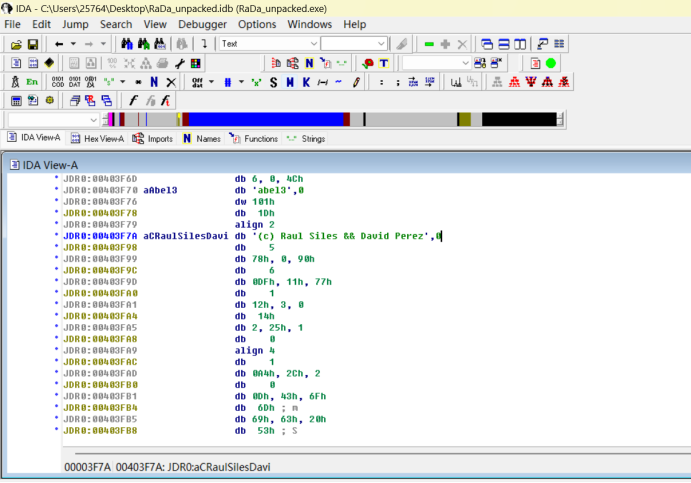Screen dimensions: 691x483
Task: Click the first binoculars search icon
Action: (127, 44)
